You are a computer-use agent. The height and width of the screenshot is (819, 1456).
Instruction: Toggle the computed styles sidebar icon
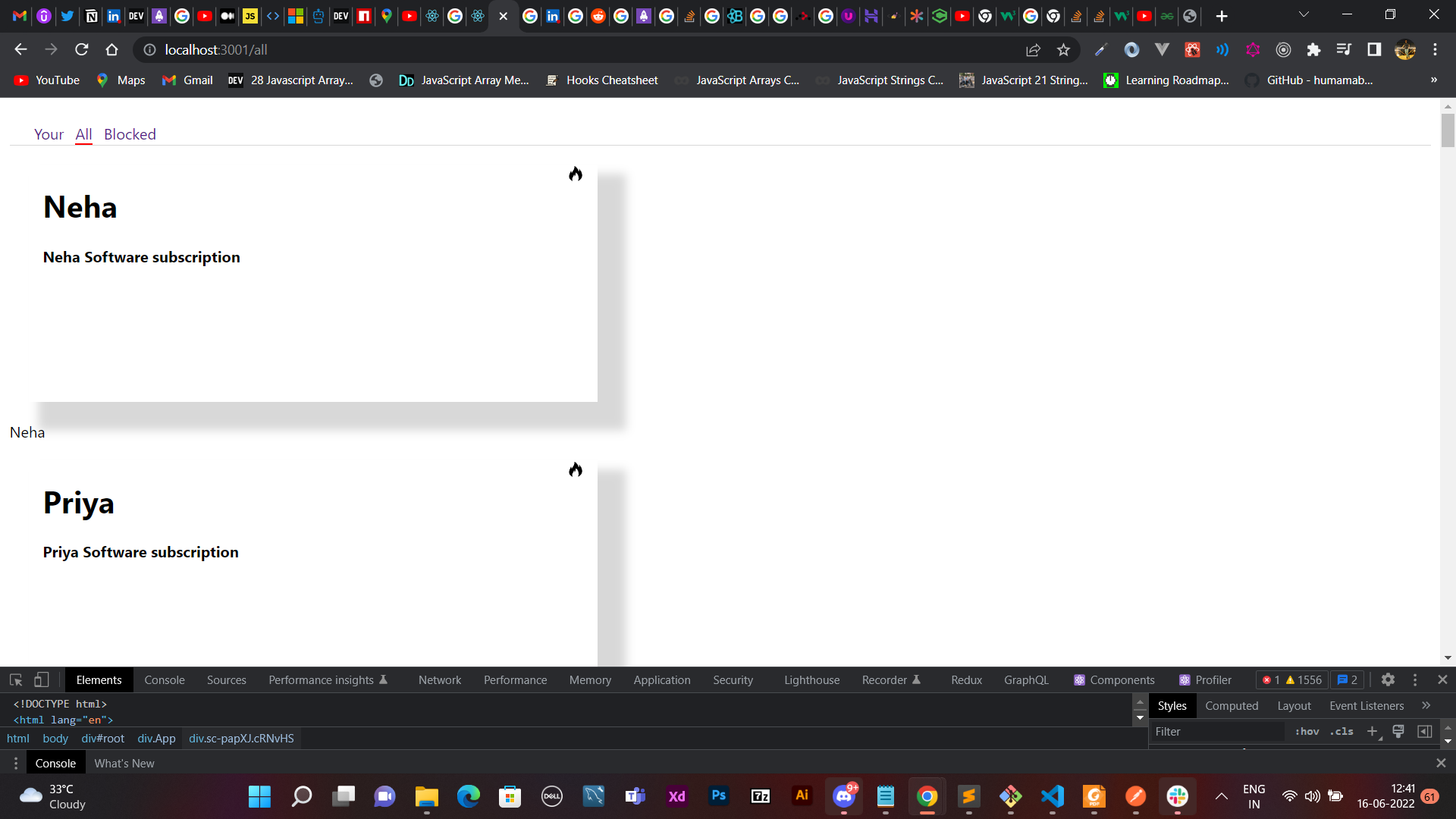point(1425,732)
